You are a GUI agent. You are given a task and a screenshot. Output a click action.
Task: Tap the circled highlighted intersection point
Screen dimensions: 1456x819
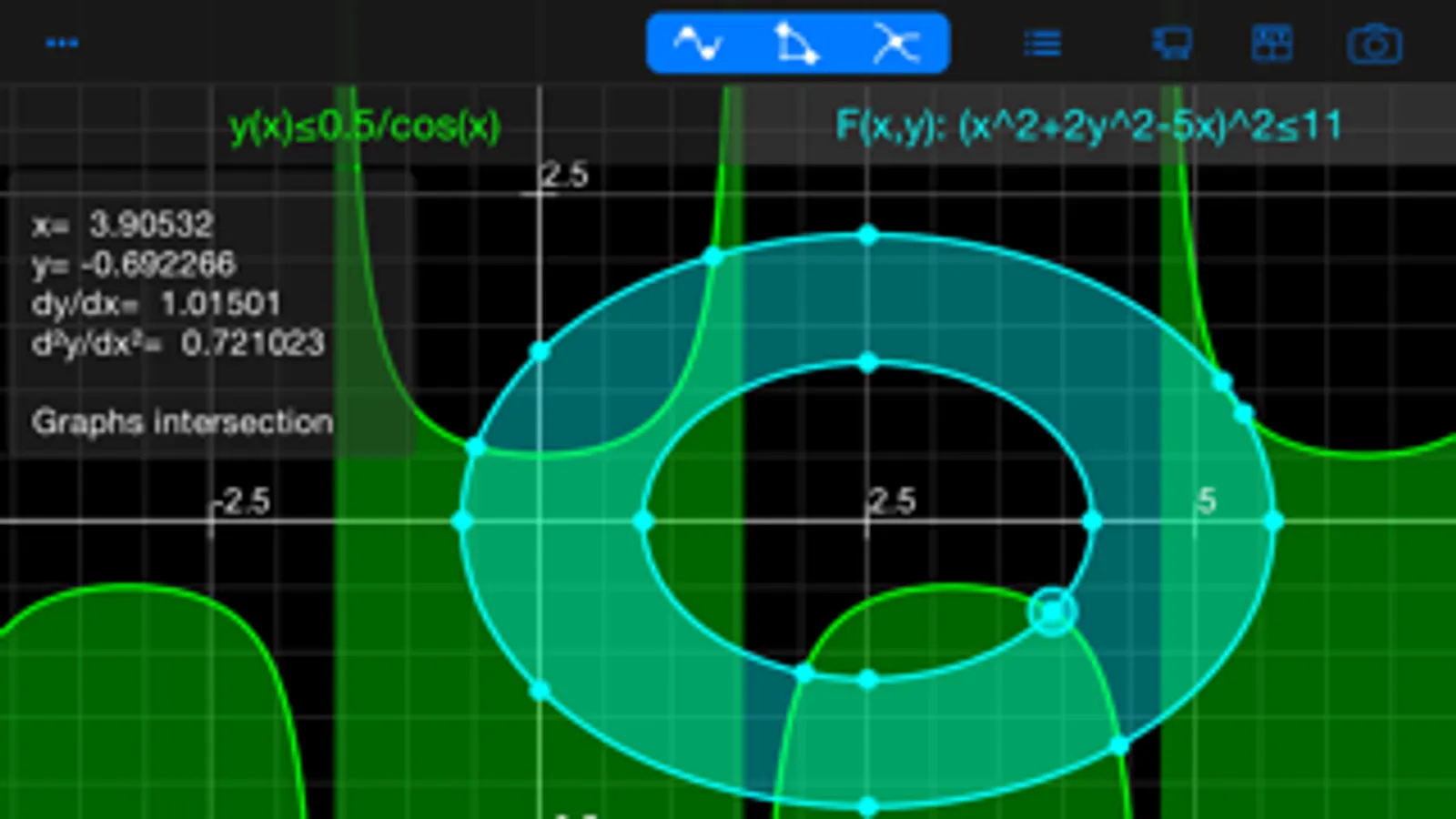[x=1053, y=612]
